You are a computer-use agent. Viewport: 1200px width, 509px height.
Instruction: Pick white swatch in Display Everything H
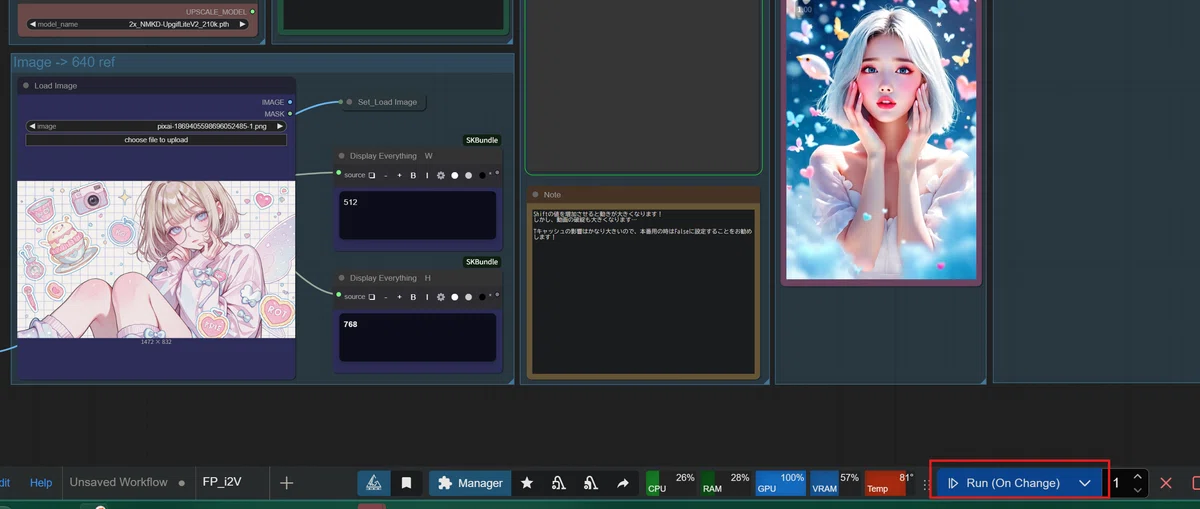(454, 297)
